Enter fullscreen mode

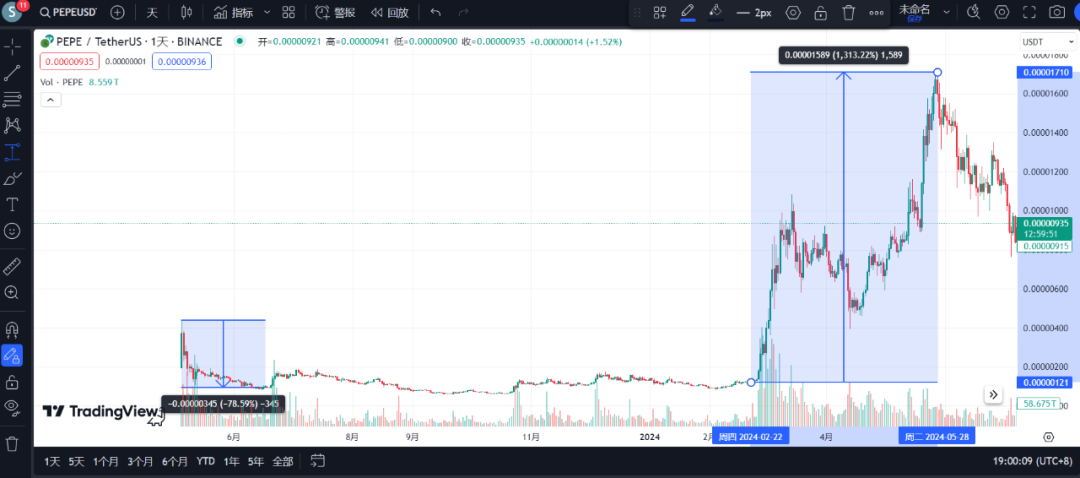pyautogui.click(x=1029, y=12)
